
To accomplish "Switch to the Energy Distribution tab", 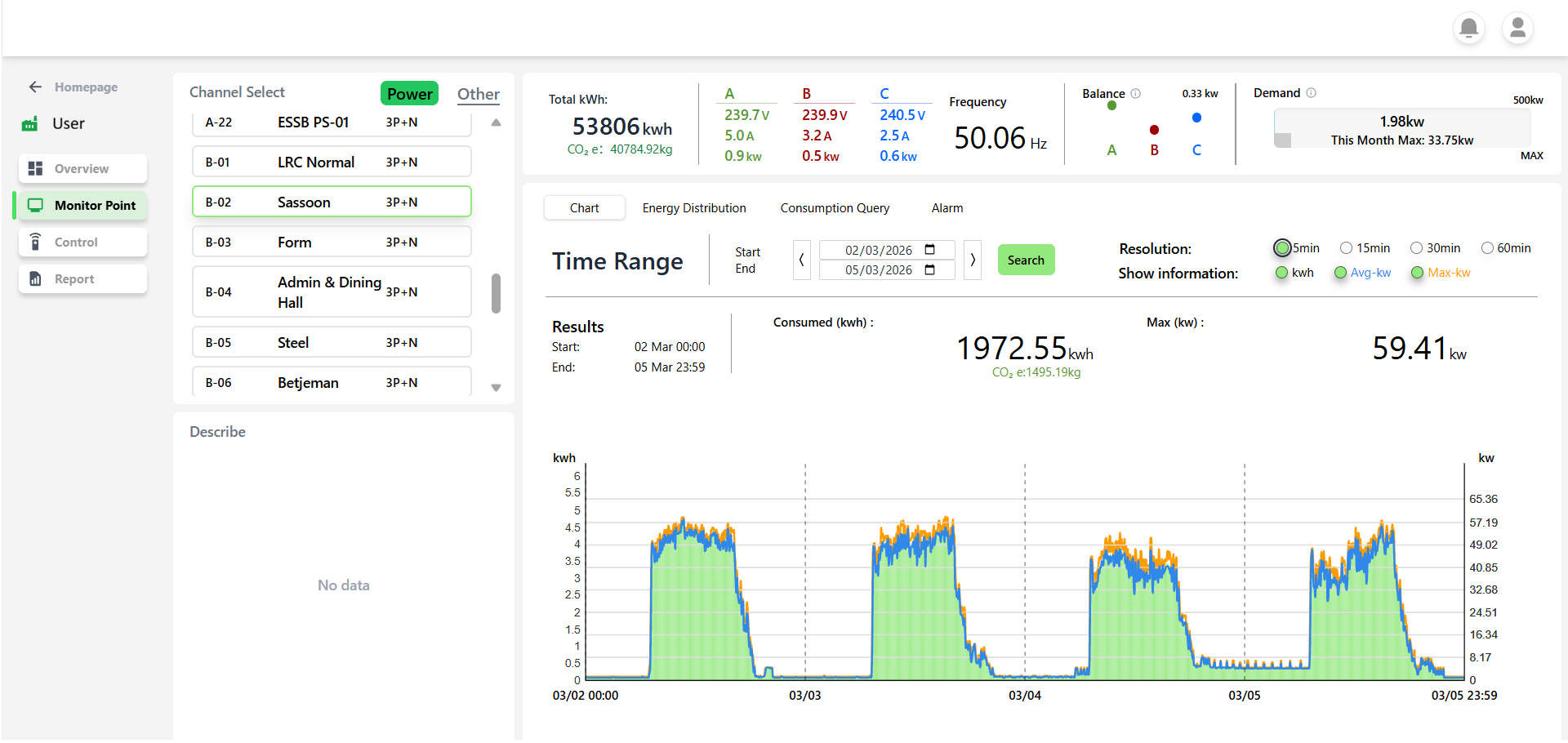I will click(x=694, y=208).
